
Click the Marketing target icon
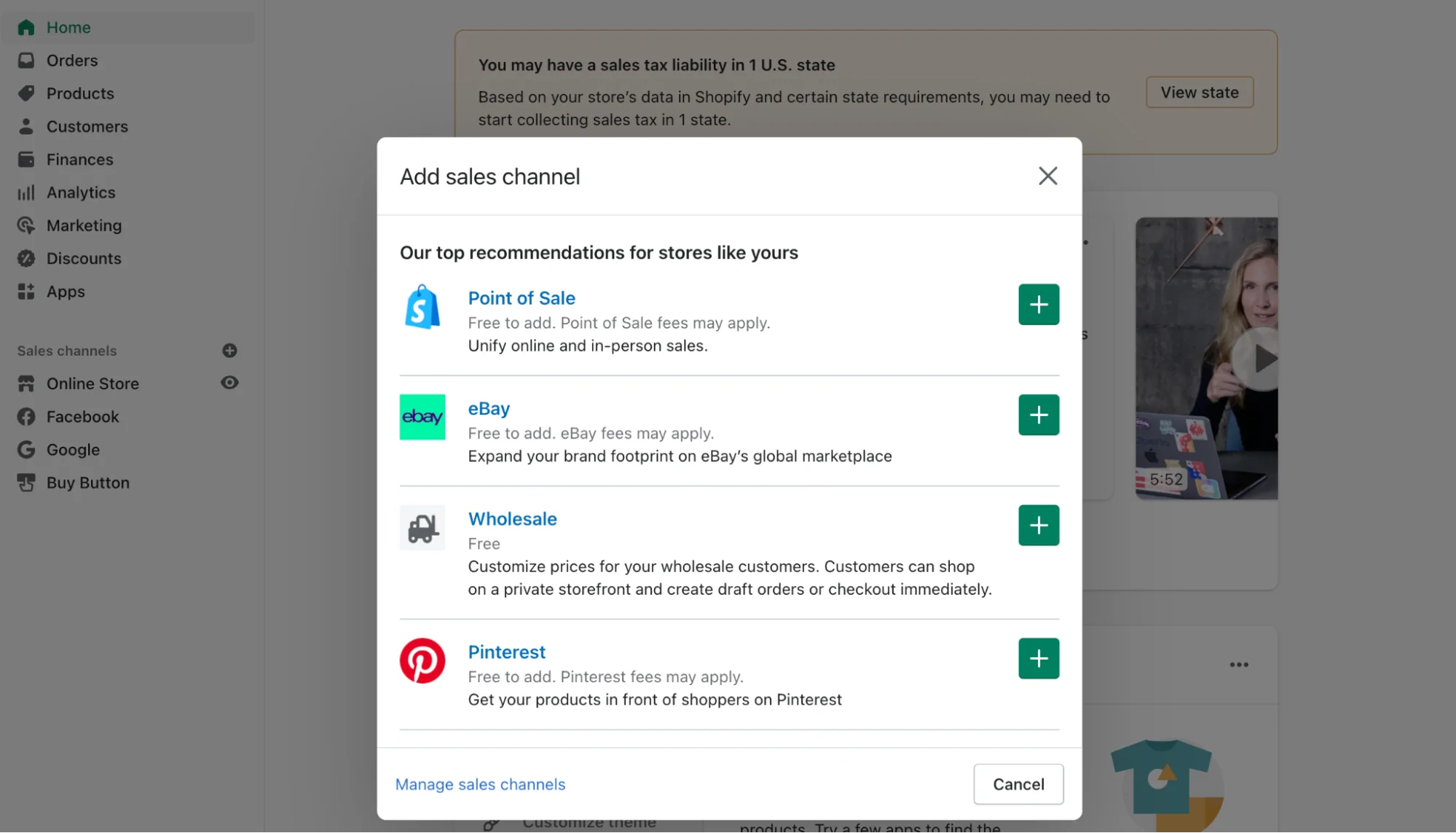click(x=26, y=226)
